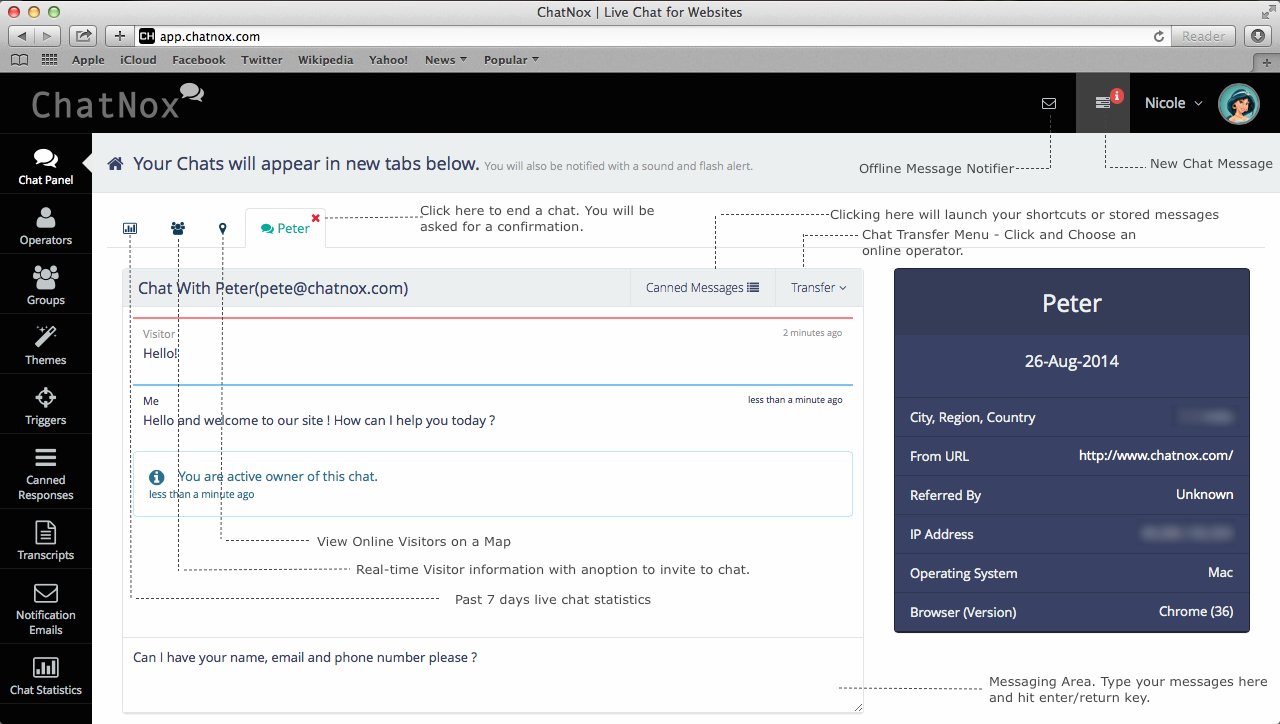Open the Canned Messages menu
This screenshot has height=724, width=1280.
point(702,287)
